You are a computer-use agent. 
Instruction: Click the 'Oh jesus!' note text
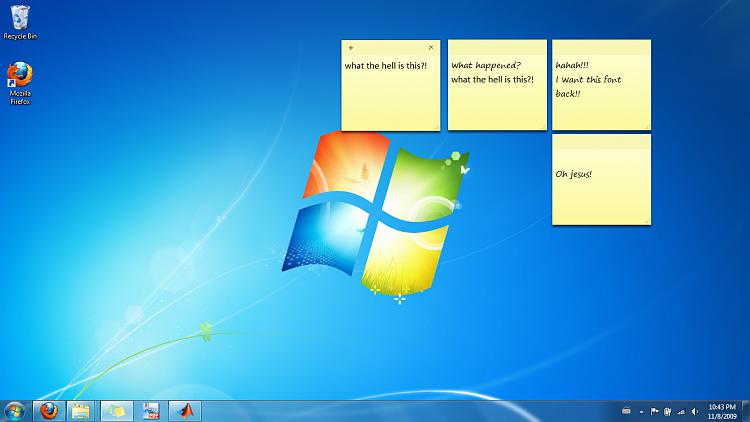pos(574,174)
